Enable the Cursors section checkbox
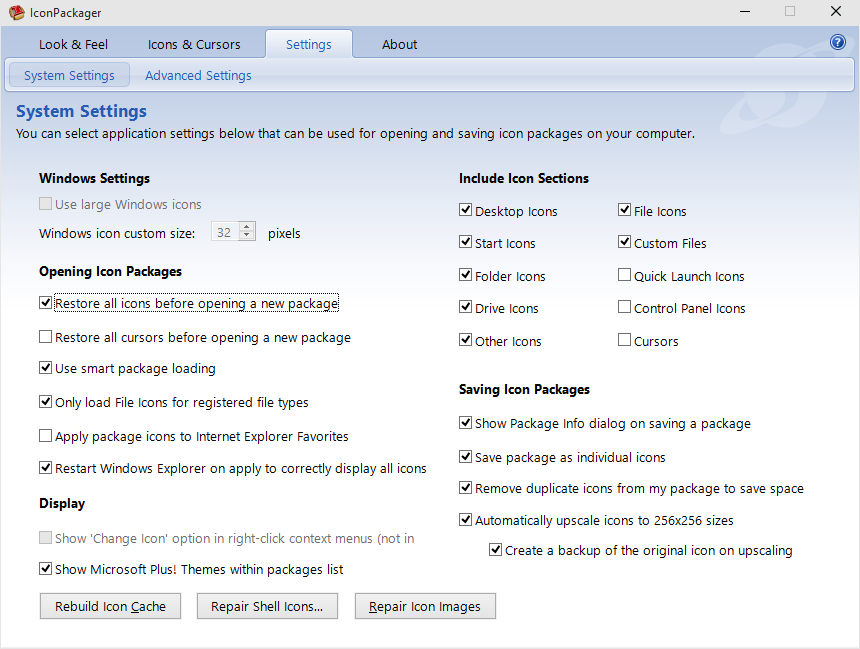The image size is (860, 649). click(x=624, y=340)
